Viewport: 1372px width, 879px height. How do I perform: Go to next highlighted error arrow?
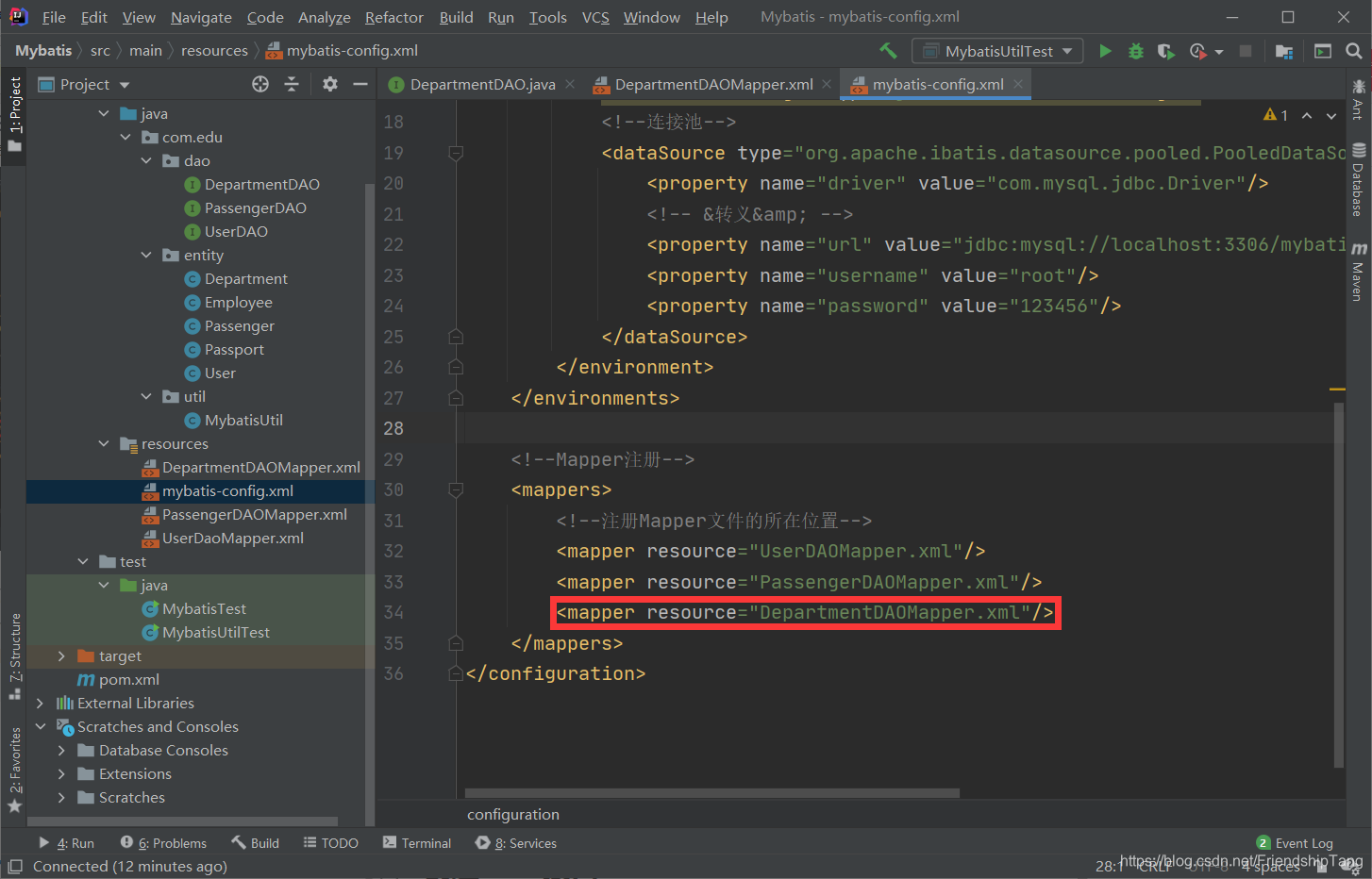pyautogui.click(x=1331, y=115)
